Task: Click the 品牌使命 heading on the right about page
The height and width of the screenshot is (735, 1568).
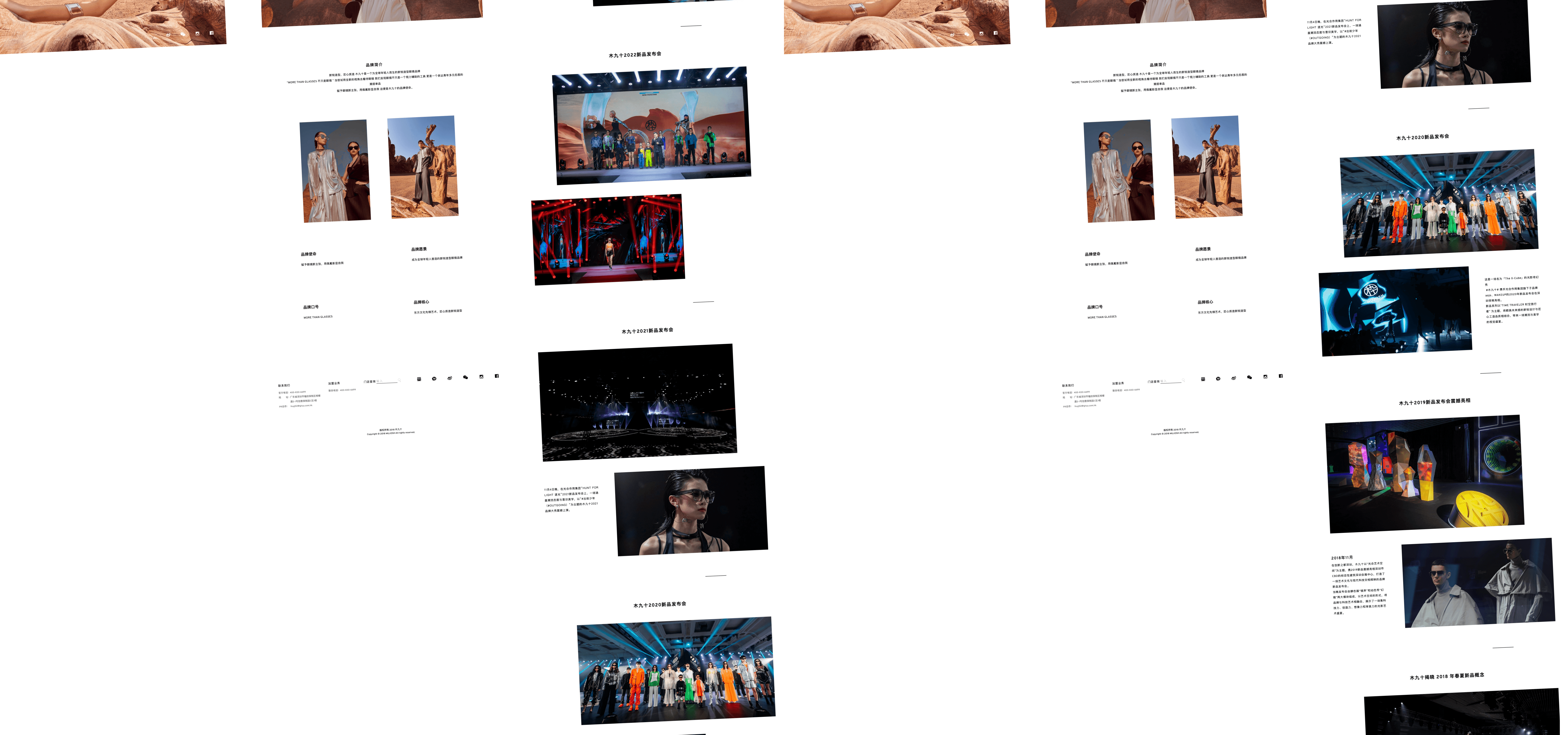Action: coord(1093,254)
